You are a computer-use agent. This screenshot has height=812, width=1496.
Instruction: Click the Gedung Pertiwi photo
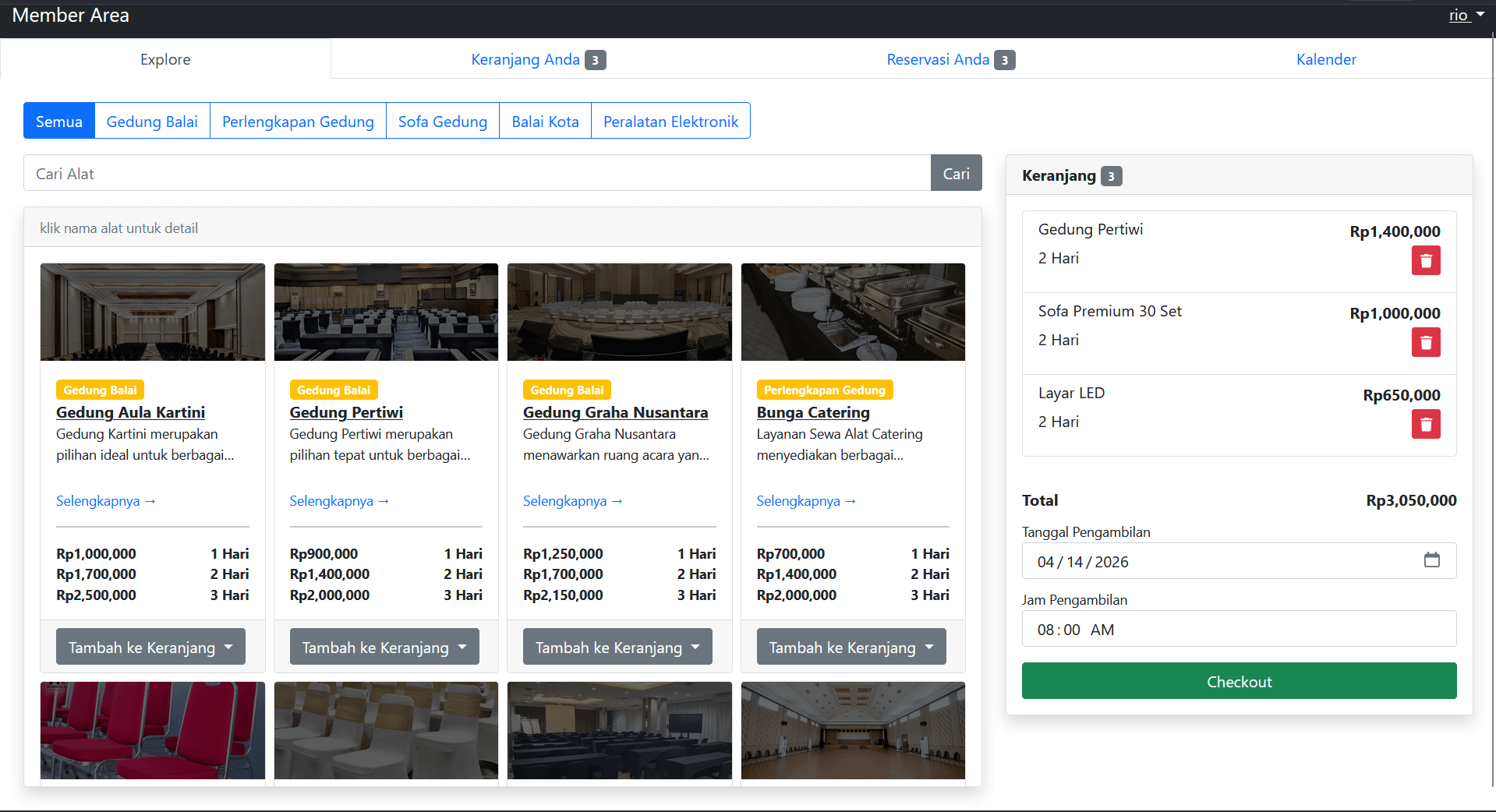(x=386, y=312)
